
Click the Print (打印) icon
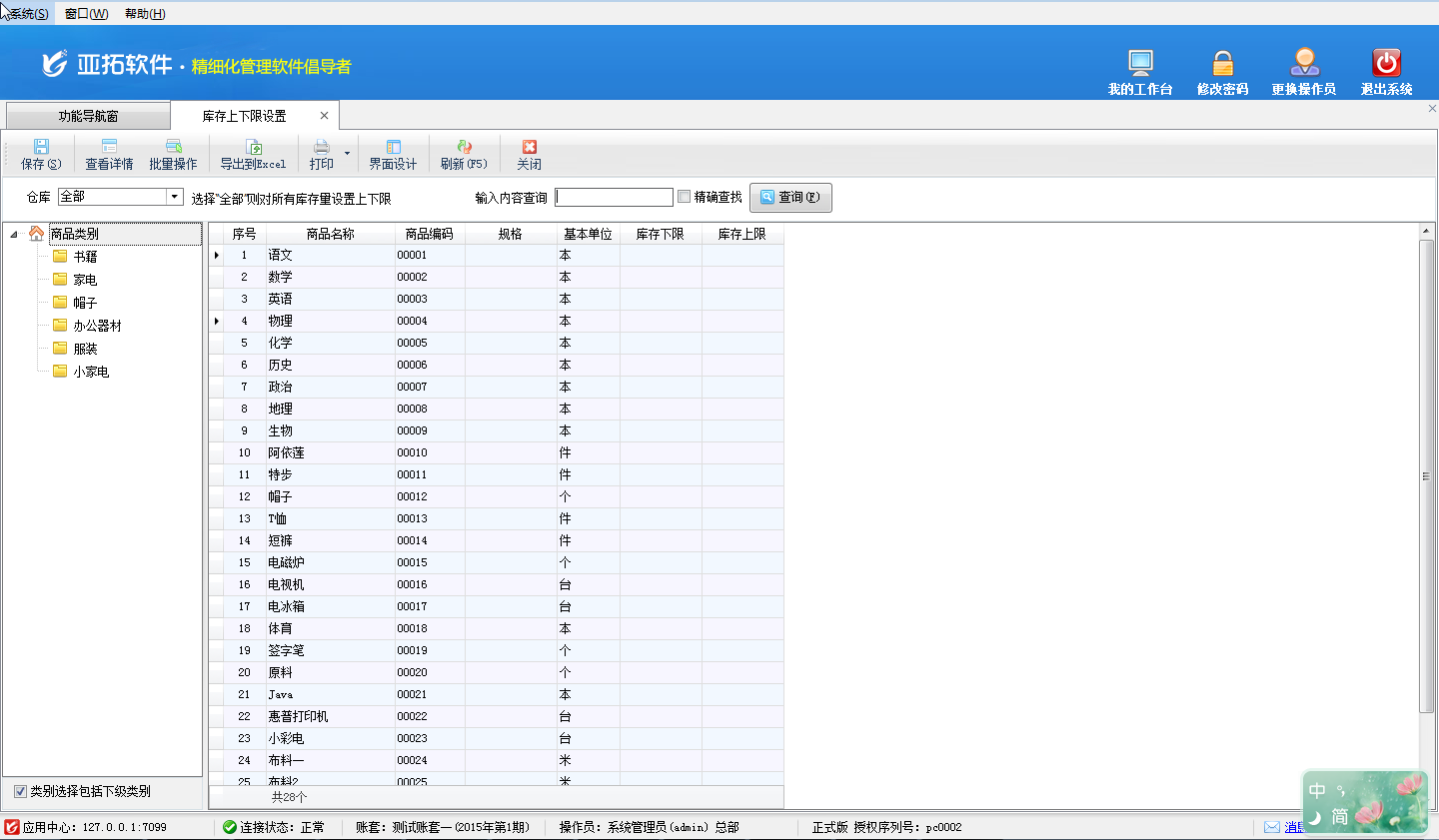click(321, 147)
